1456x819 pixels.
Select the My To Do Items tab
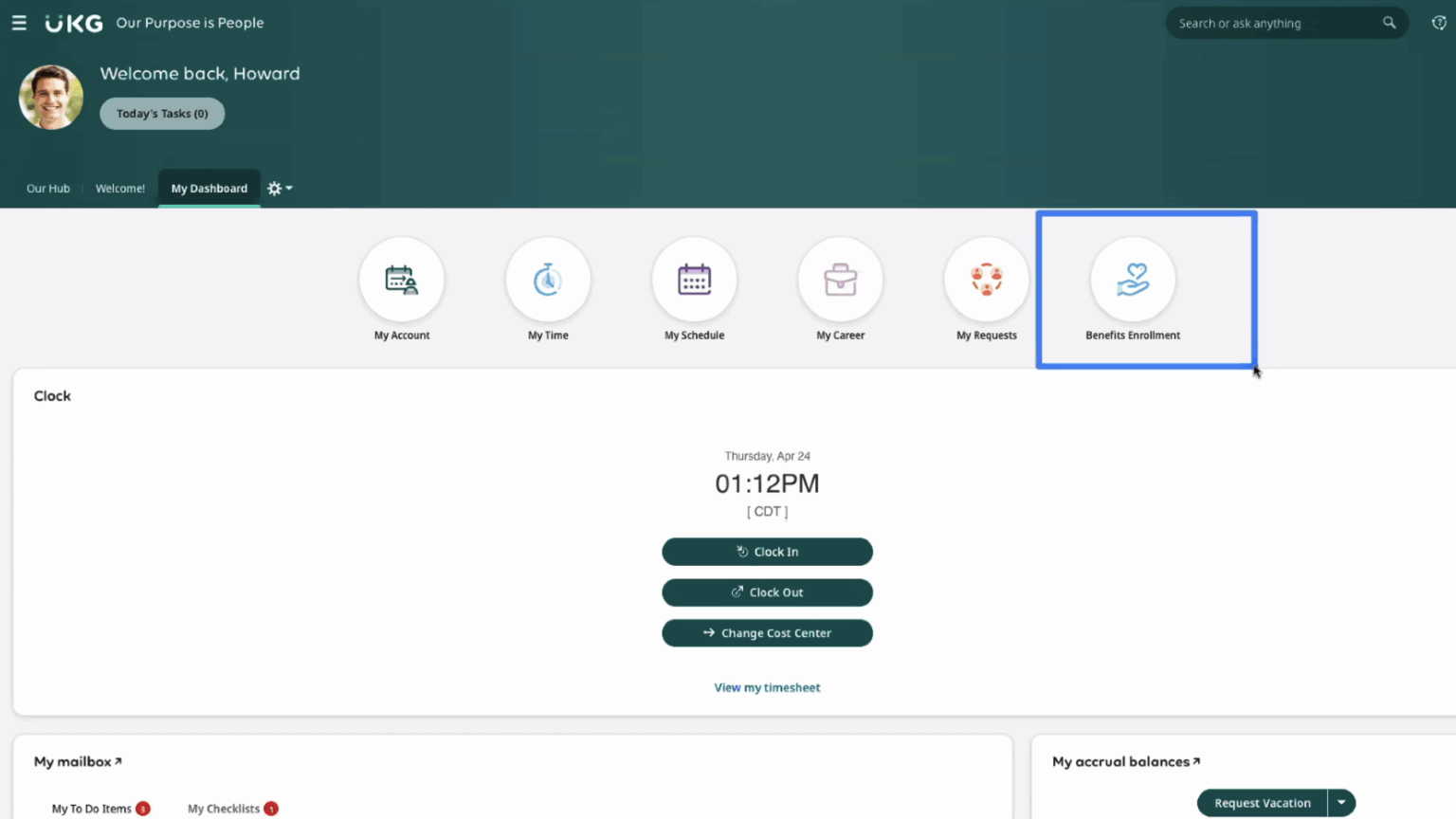point(92,809)
